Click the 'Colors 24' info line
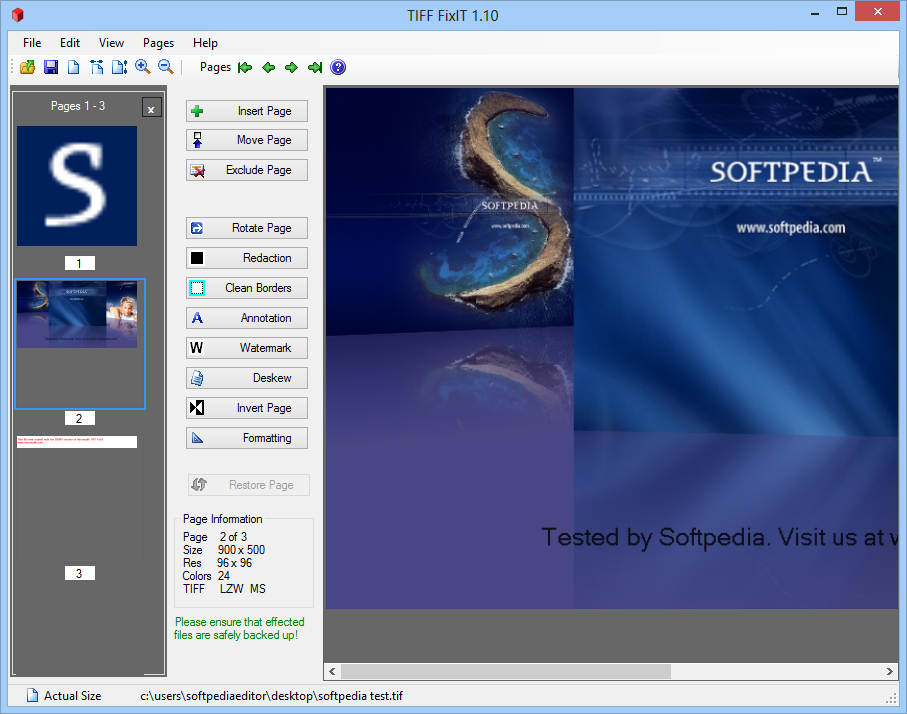This screenshot has height=714, width=907. point(206,576)
